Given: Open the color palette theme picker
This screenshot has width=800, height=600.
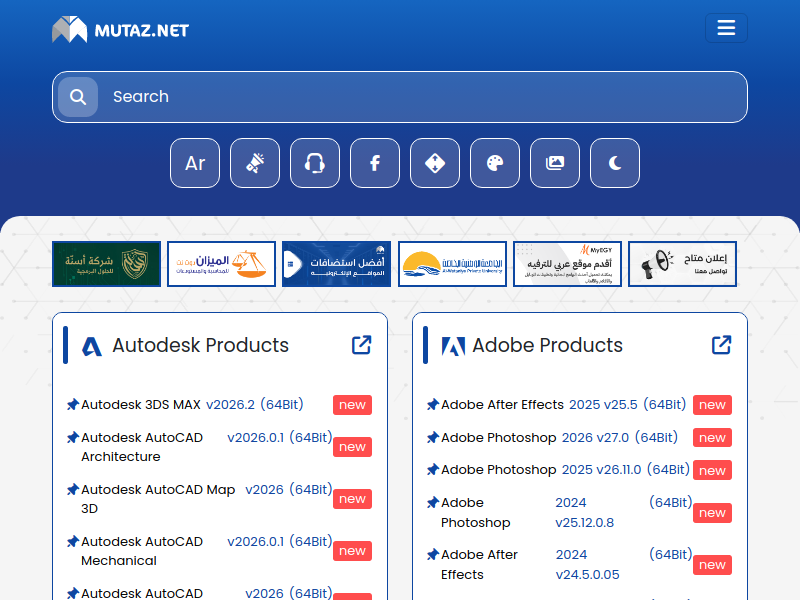Looking at the screenshot, I should pos(495,163).
